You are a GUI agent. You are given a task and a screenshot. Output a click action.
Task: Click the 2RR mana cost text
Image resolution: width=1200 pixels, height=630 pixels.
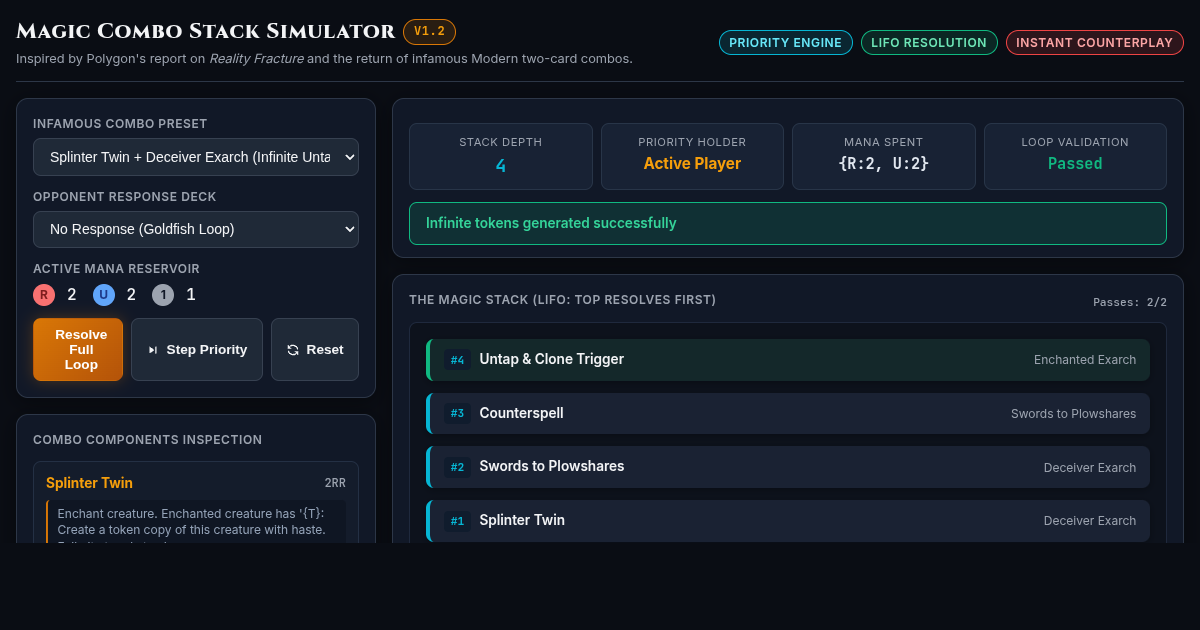click(335, 483)
